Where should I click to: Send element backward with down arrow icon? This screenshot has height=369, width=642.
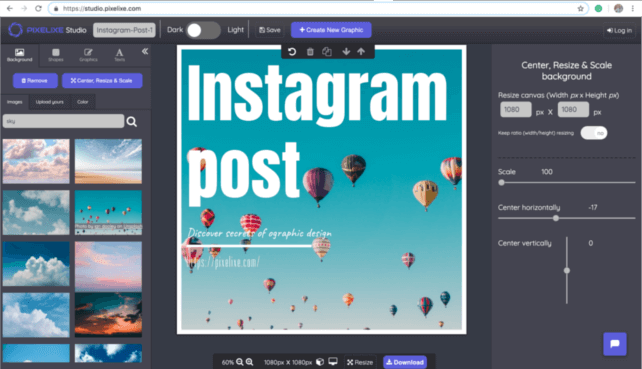[346, 52]
